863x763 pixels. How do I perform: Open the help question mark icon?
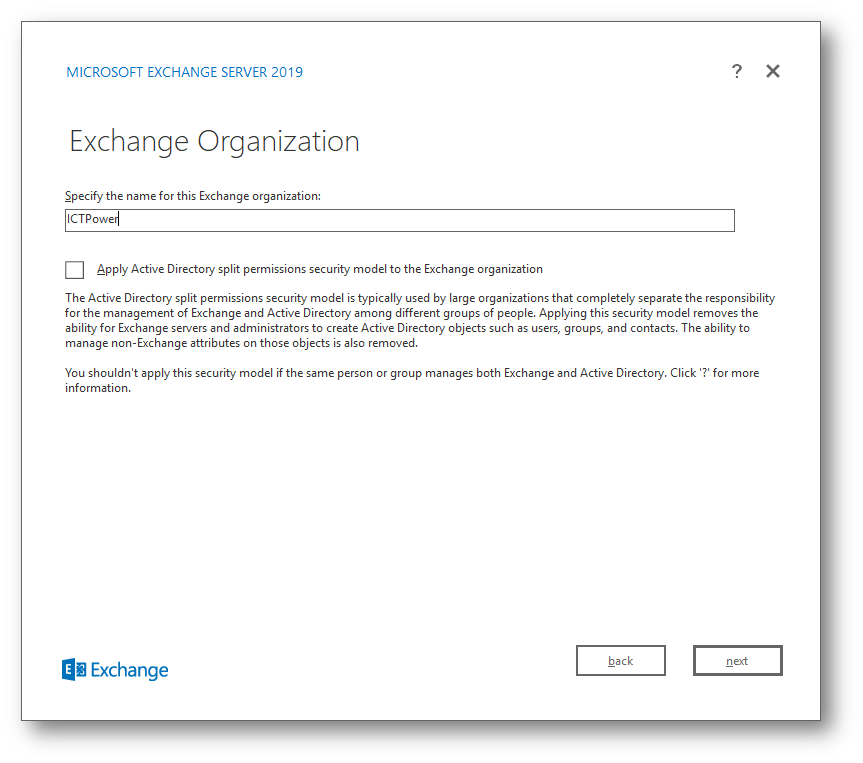(x=736, y=71)
